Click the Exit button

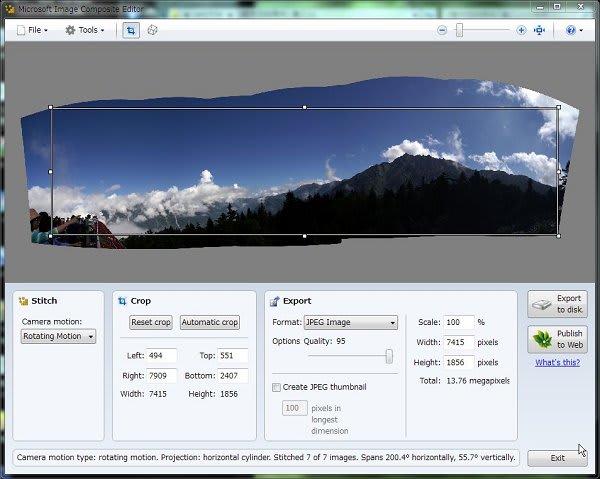tap(557, 458)
